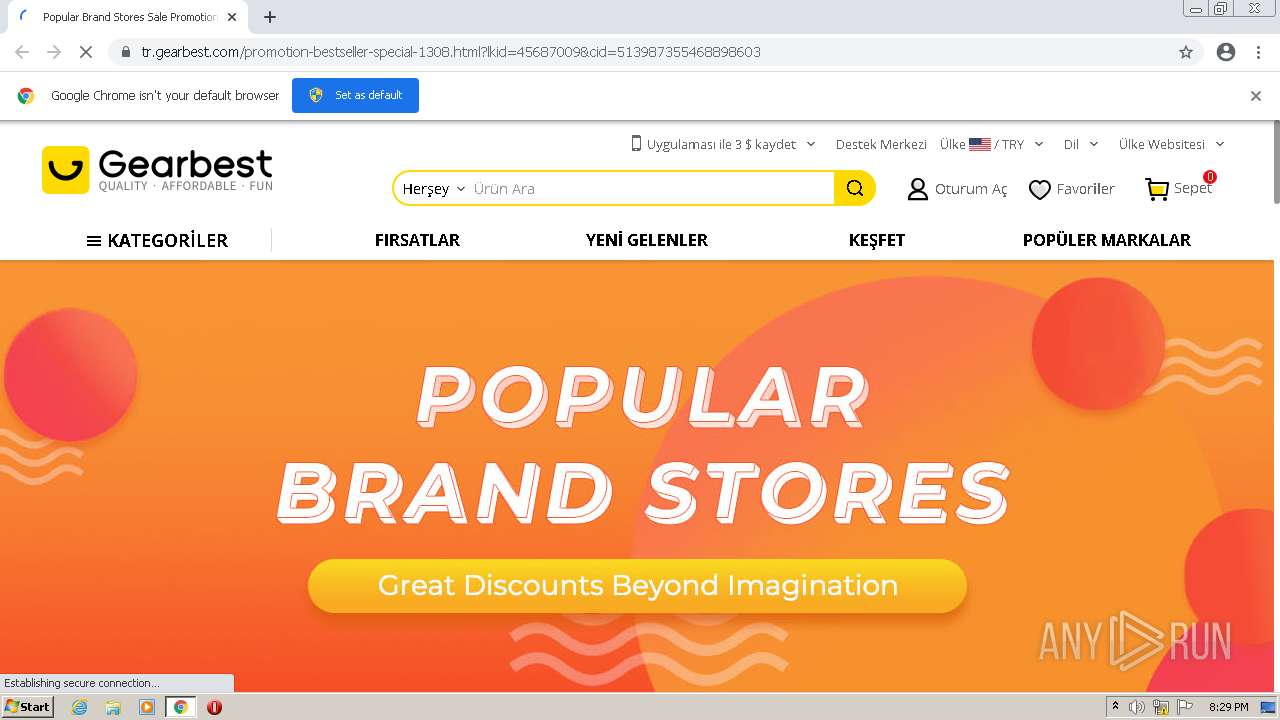Screen dimensions: 1280x720
Task: Click the Oturum Aç user icon
Action: 917,189
